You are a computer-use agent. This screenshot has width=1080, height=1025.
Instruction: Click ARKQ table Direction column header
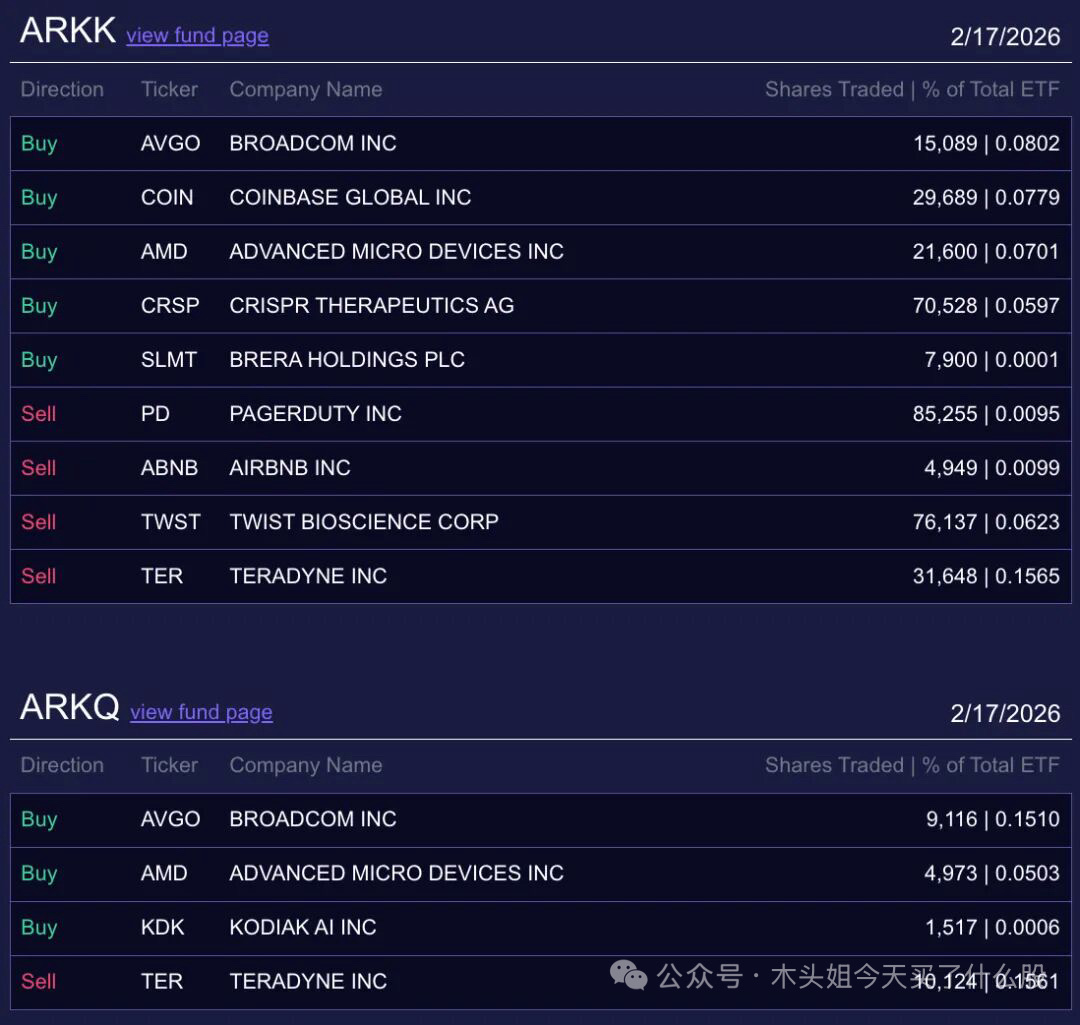click(x=62, y=765)
